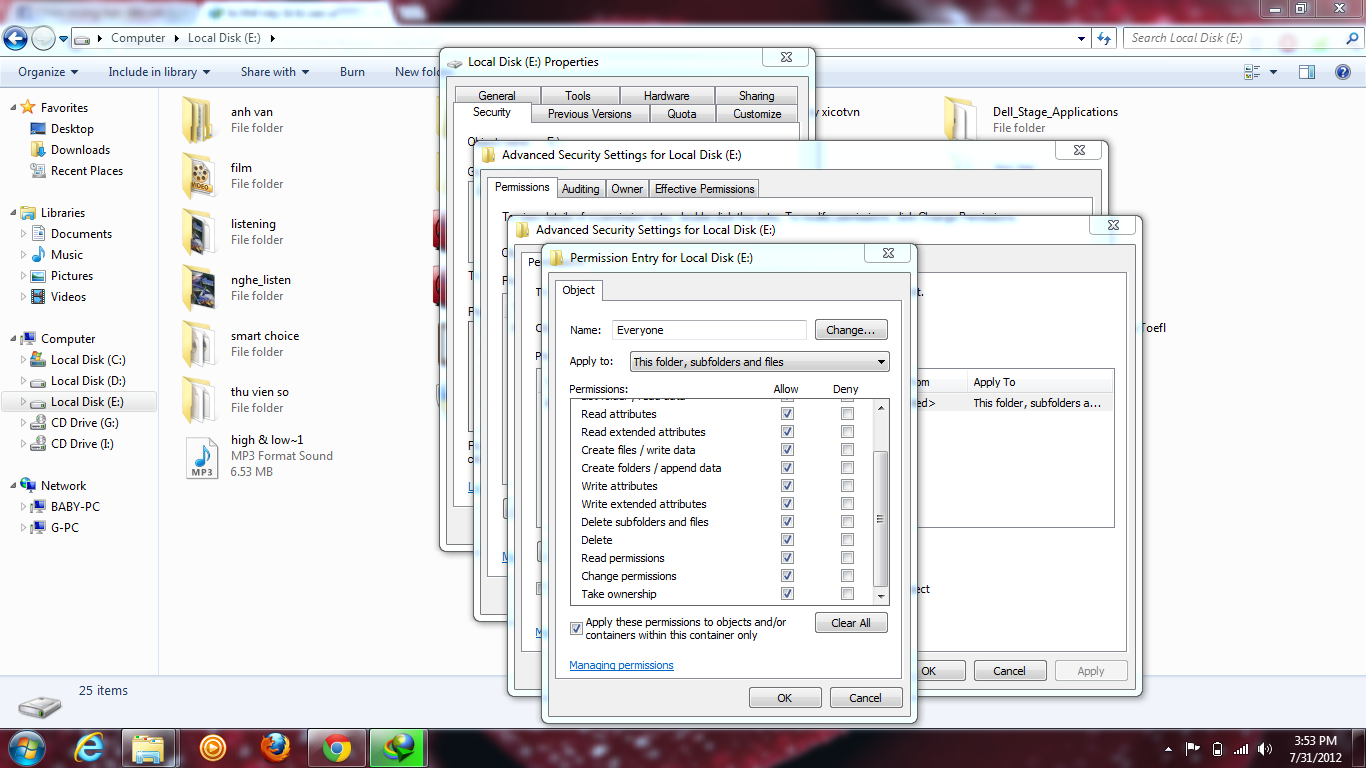Click the Explorer Forward arrow button
Image resolution: width=1366 pixels, height=768 pixels.
(43, 38)
